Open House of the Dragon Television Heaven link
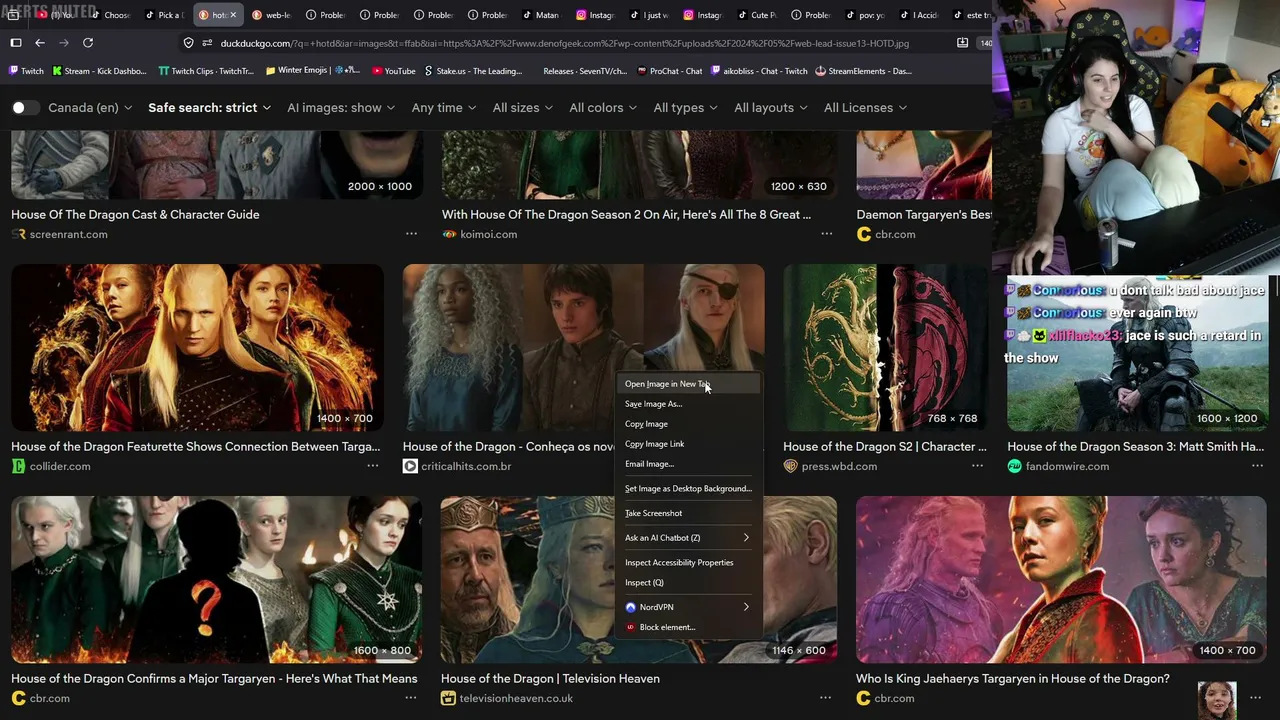The image size is (1280, 720). pyautogui.click(x=550, y=679)
